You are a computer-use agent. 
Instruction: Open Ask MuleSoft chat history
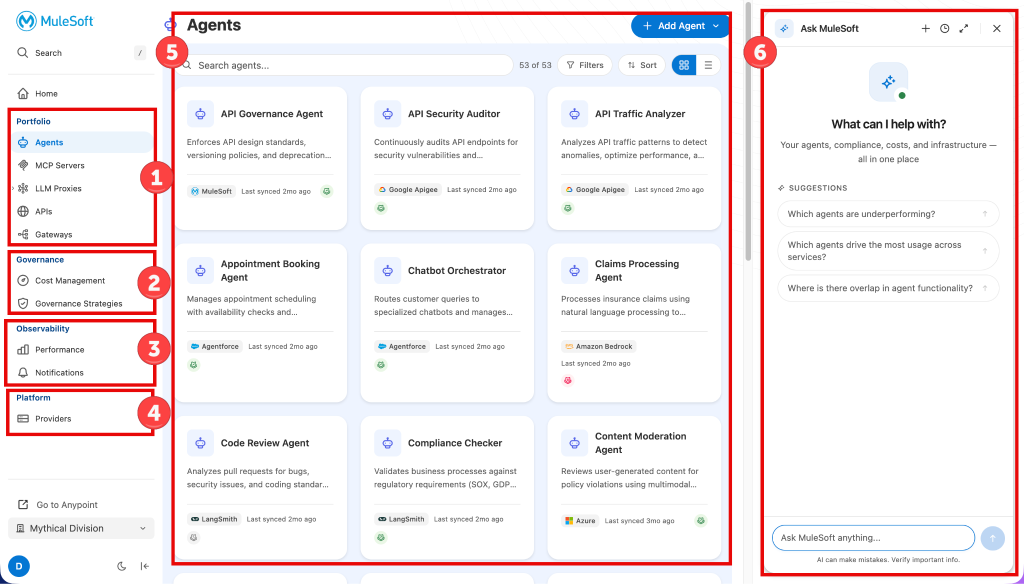(944, 29)
